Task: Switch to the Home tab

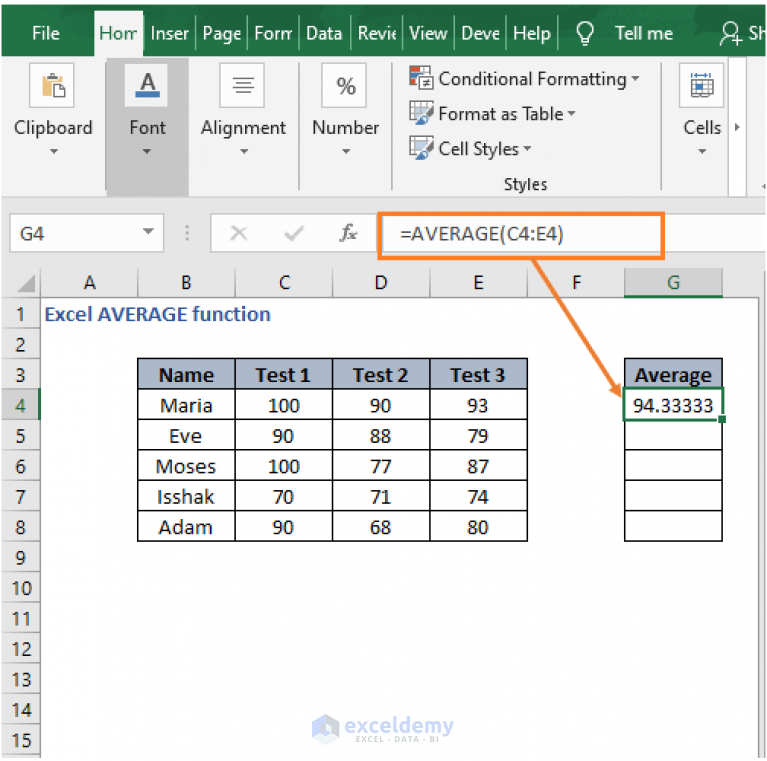Action: pos(118,33)
